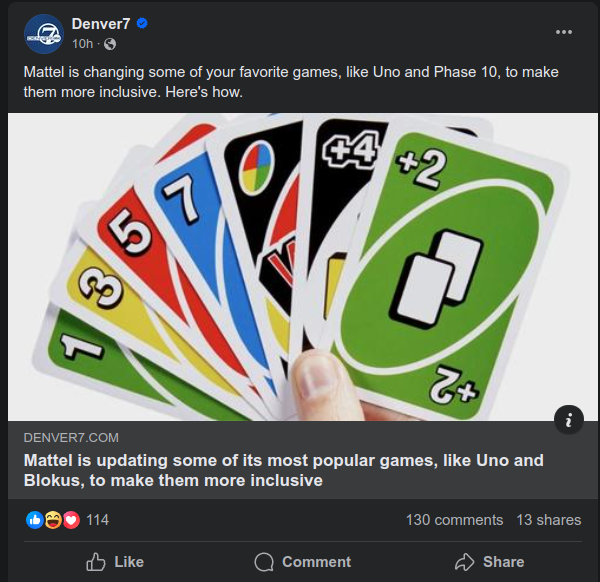The height and width of the screenshot is (582, 600).
Task: Open the three-dot post options menu
Action: click(x=564, y=32)
